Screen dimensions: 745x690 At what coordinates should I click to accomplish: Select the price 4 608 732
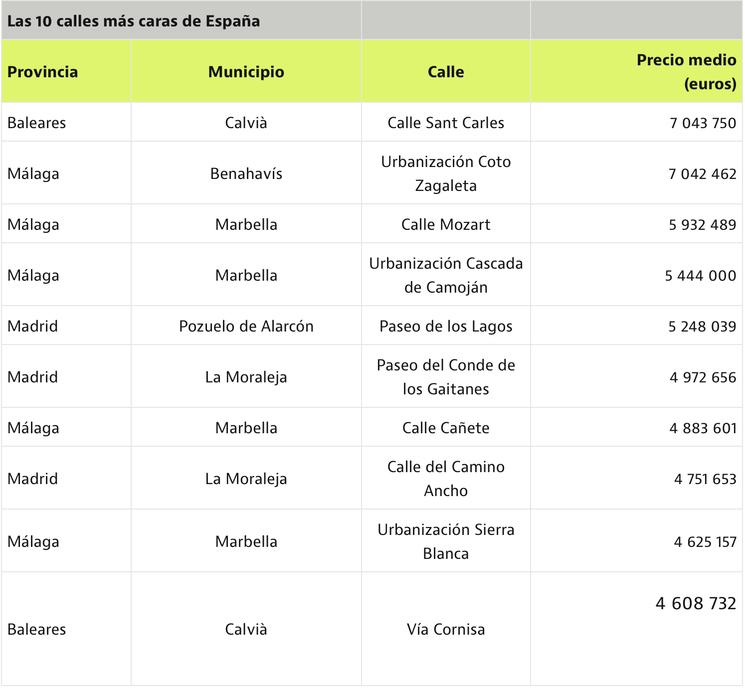(696, 604)
